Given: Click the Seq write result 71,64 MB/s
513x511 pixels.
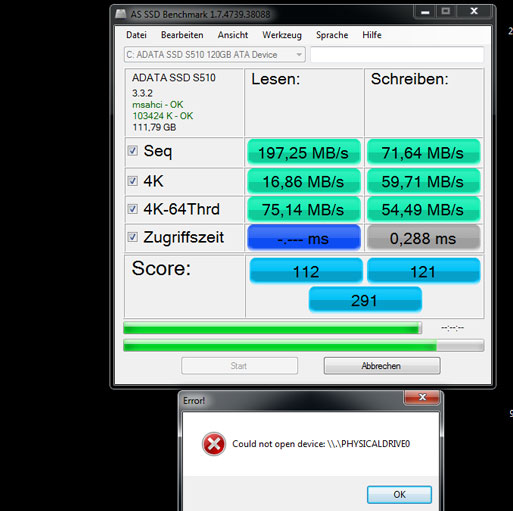Looking at the screenshot, I should coord(423,153).
